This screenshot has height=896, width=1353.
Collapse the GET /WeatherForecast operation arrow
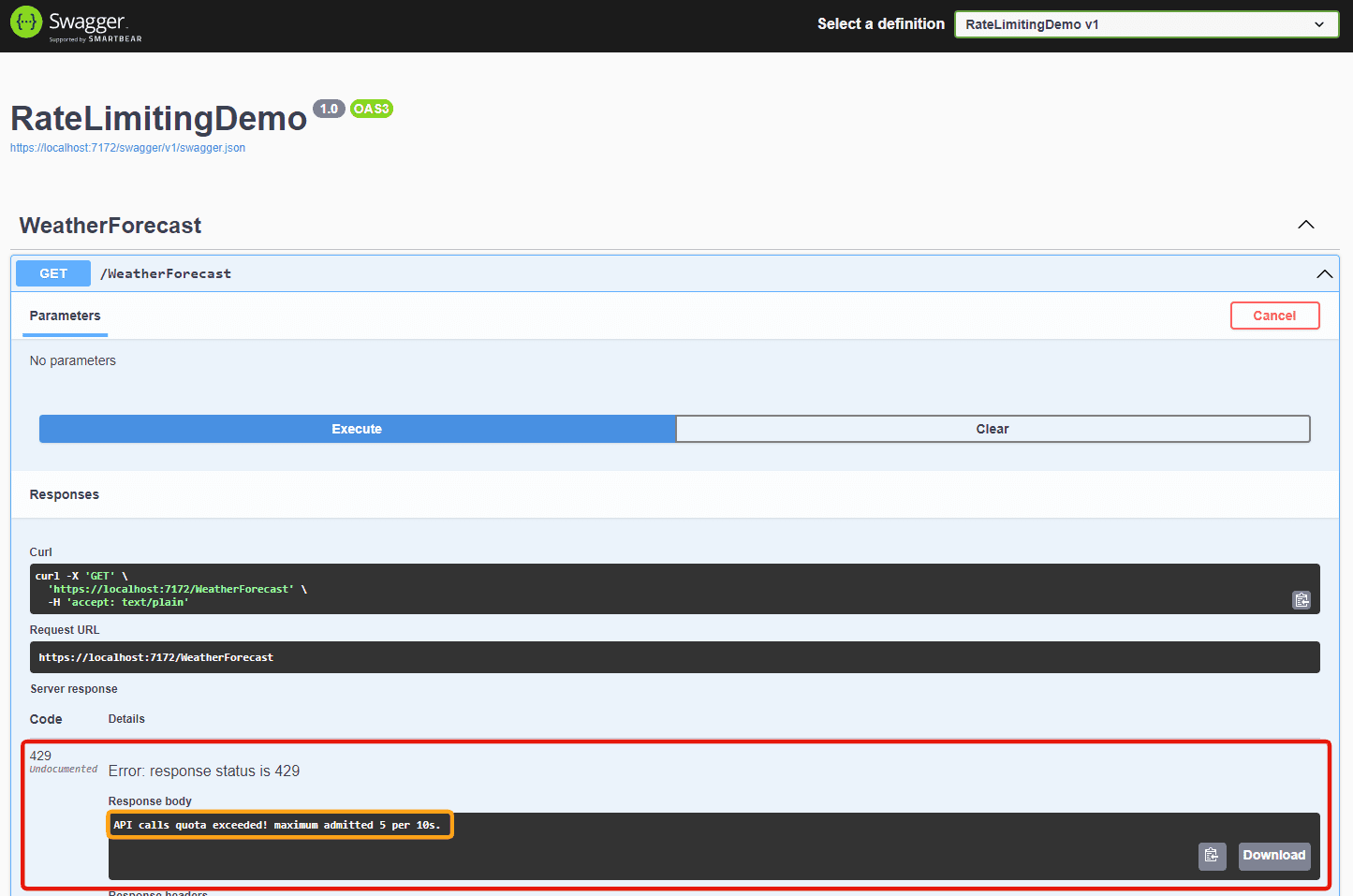click(x=1324, y=274)
